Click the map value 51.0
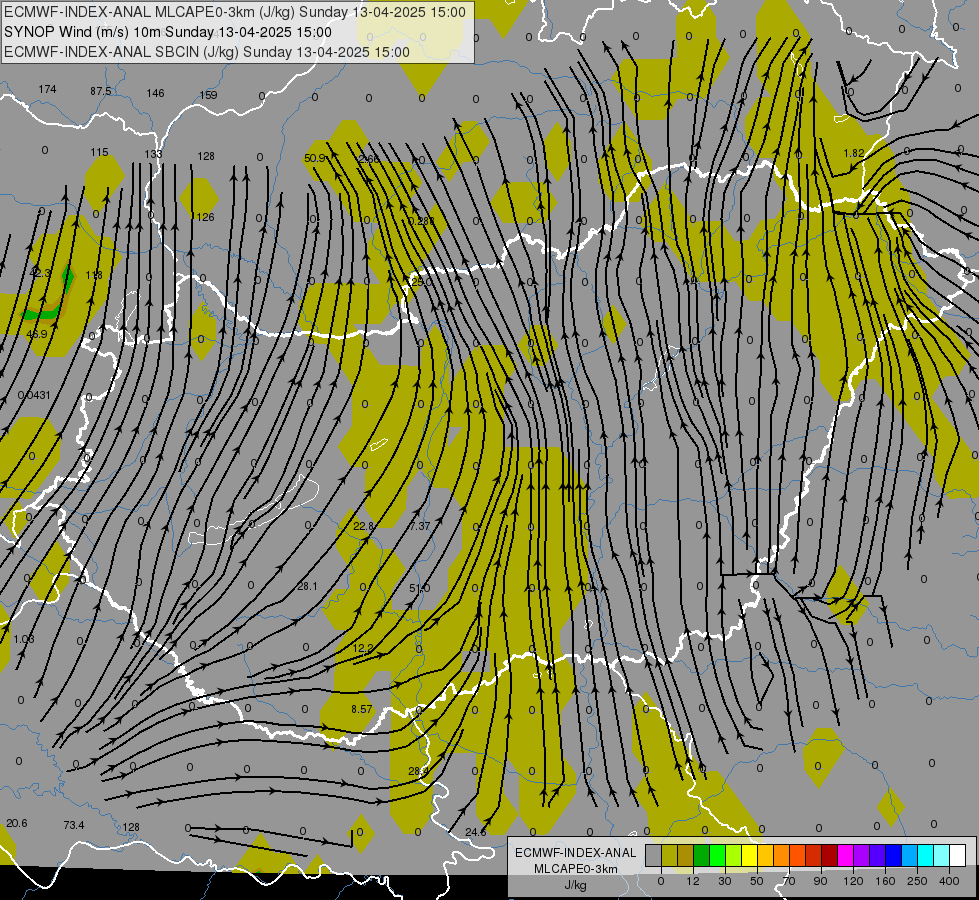Image resolution: width=979 pixels, height=900 pixels. 420,588
